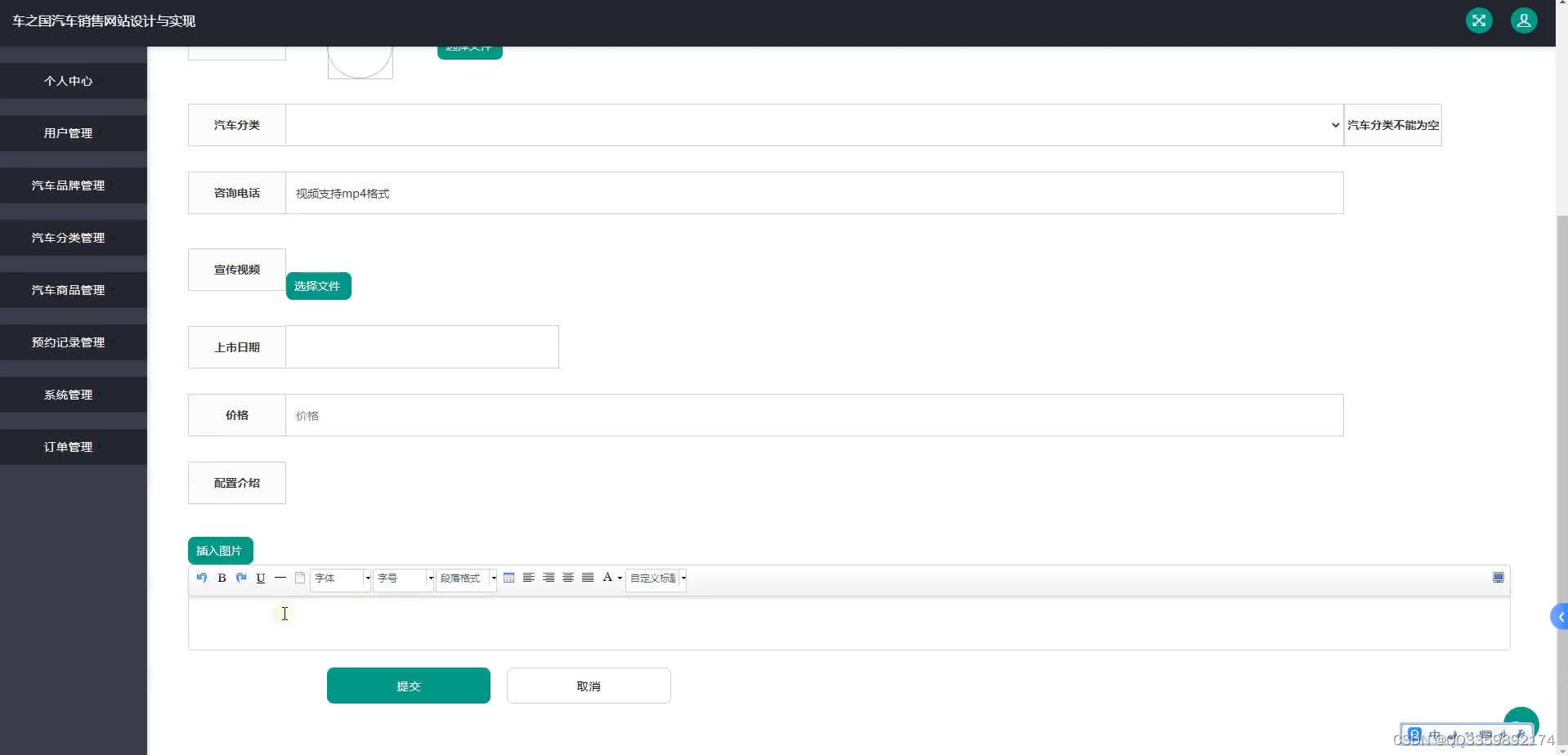Click the font color A icon
Image resolution: width=1568 pixels, height=755 pixels.
pyautogui.click(x=607, y=578)
